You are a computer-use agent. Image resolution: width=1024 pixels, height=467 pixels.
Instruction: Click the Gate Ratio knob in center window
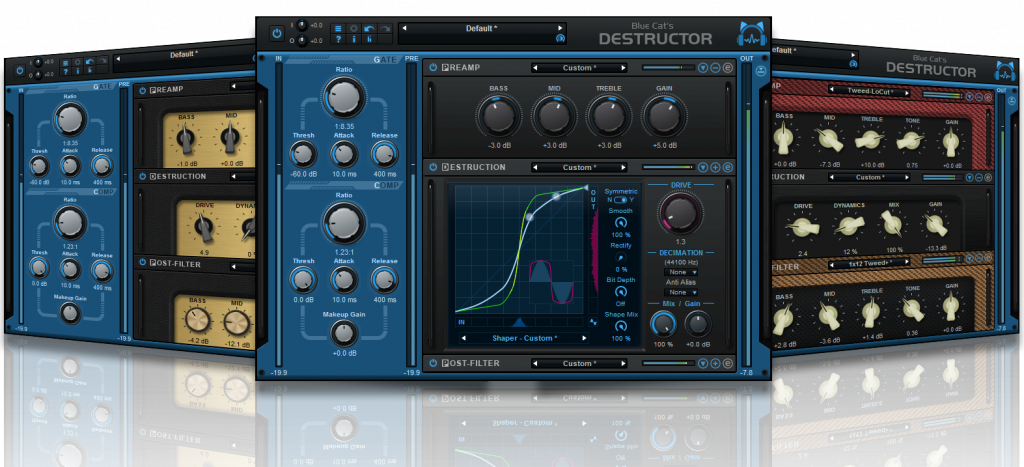(344, 97)
